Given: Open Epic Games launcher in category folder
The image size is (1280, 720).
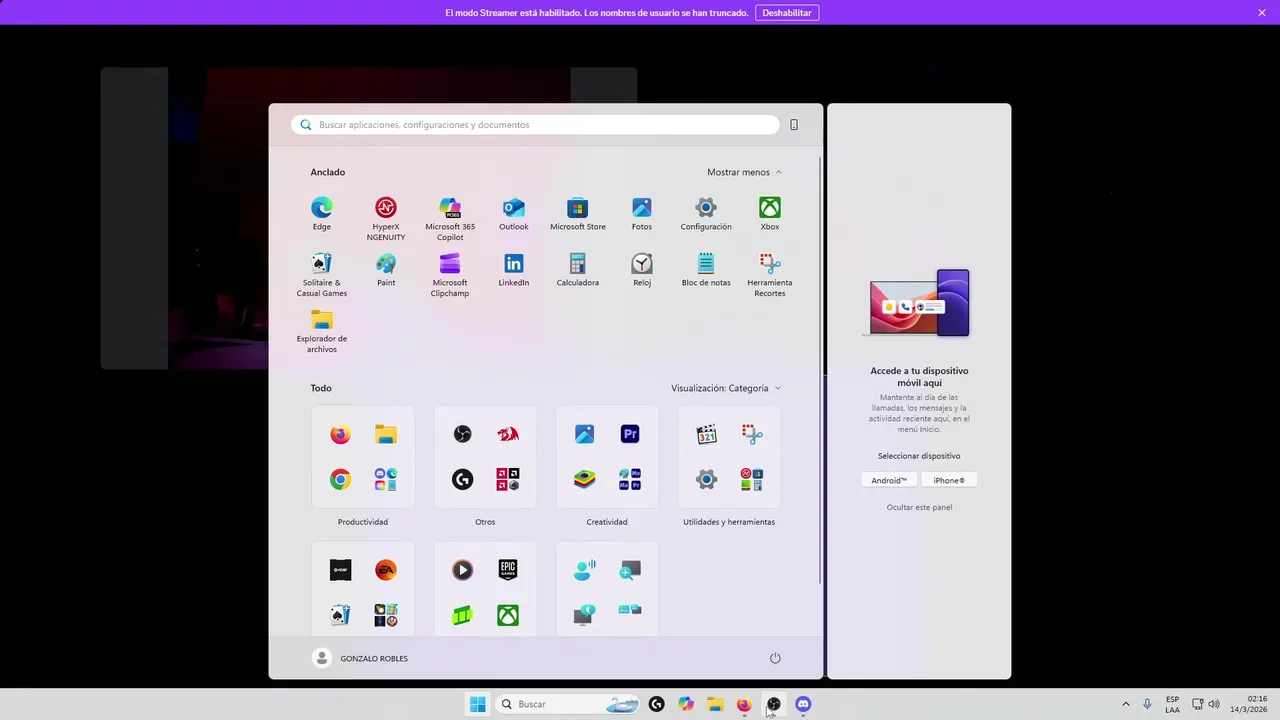Looking at the screenshot, I should pos(508,570).
